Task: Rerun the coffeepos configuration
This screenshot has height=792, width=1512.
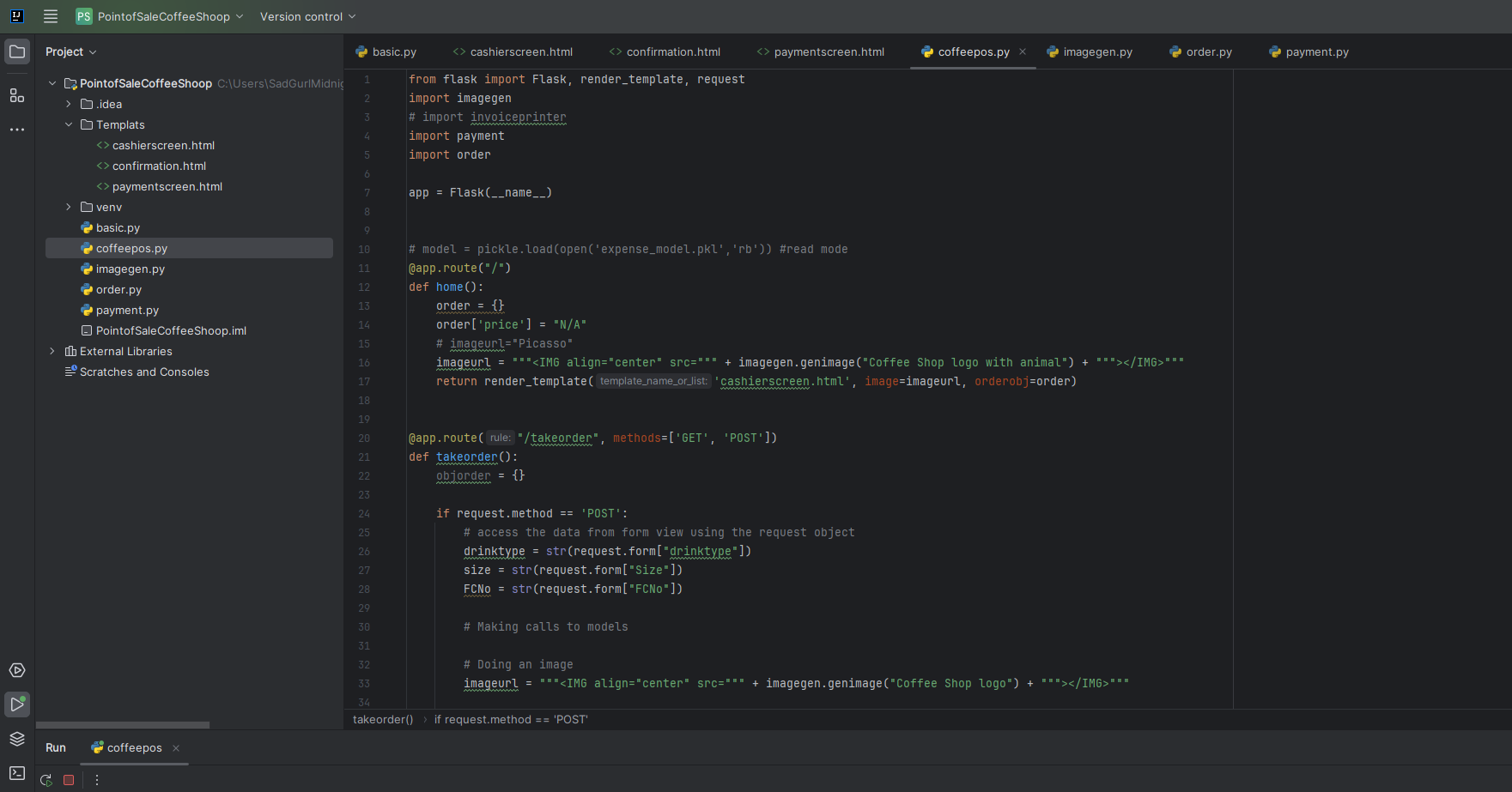Action: click(x=46, y=780)
